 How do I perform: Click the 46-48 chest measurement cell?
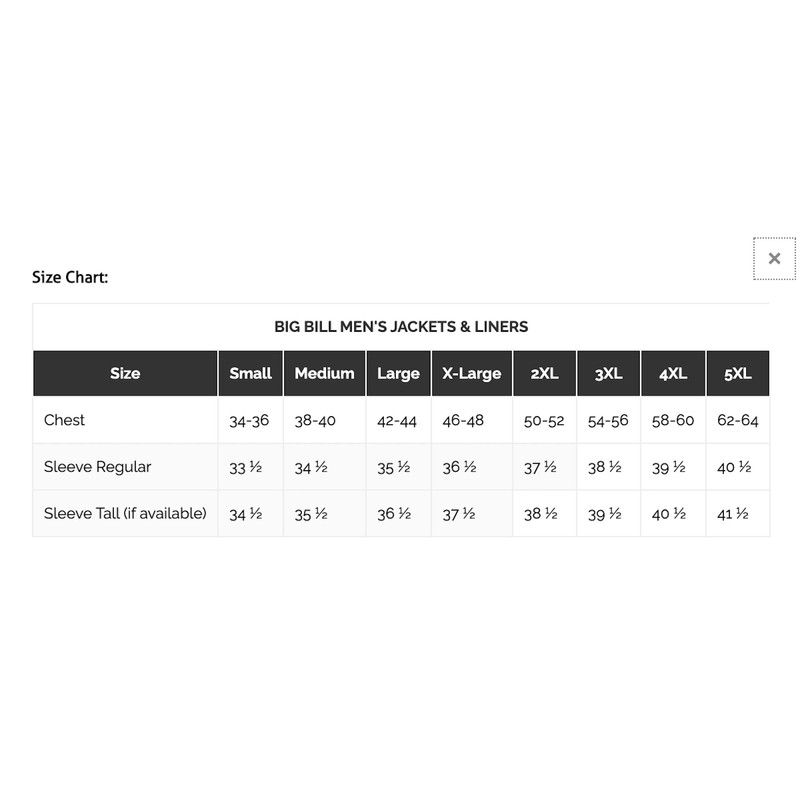coord(463,421)
